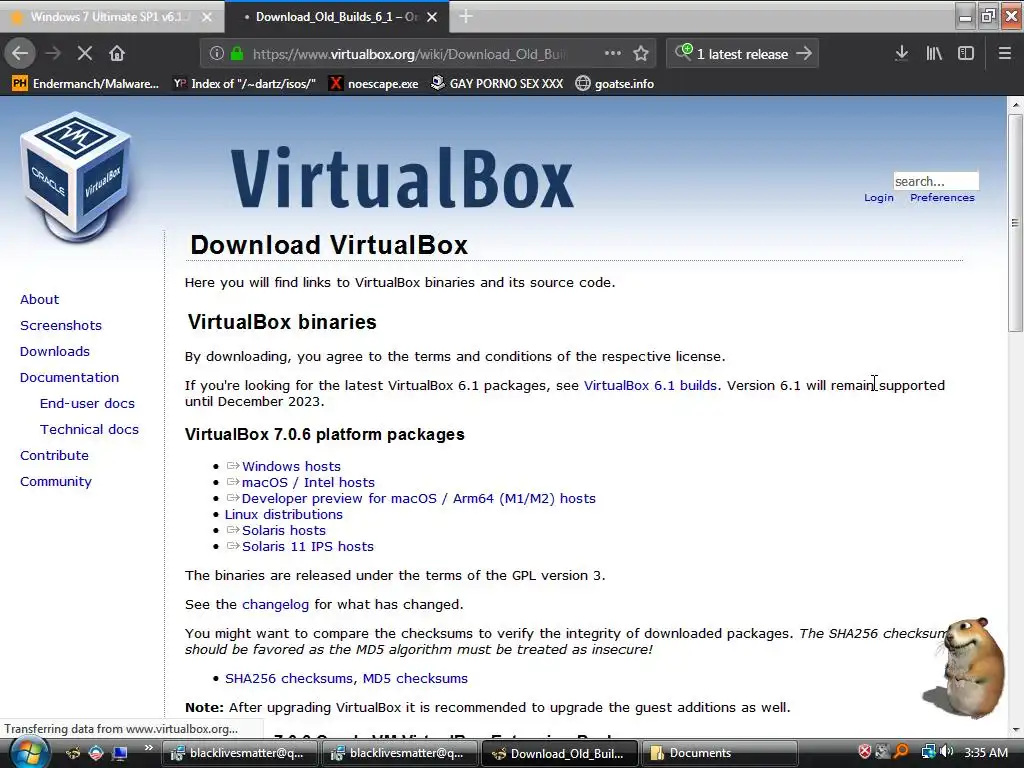The image size is (1024, 768).
Task: Open the SHA256 checksums link
Action: click(289, 678)
